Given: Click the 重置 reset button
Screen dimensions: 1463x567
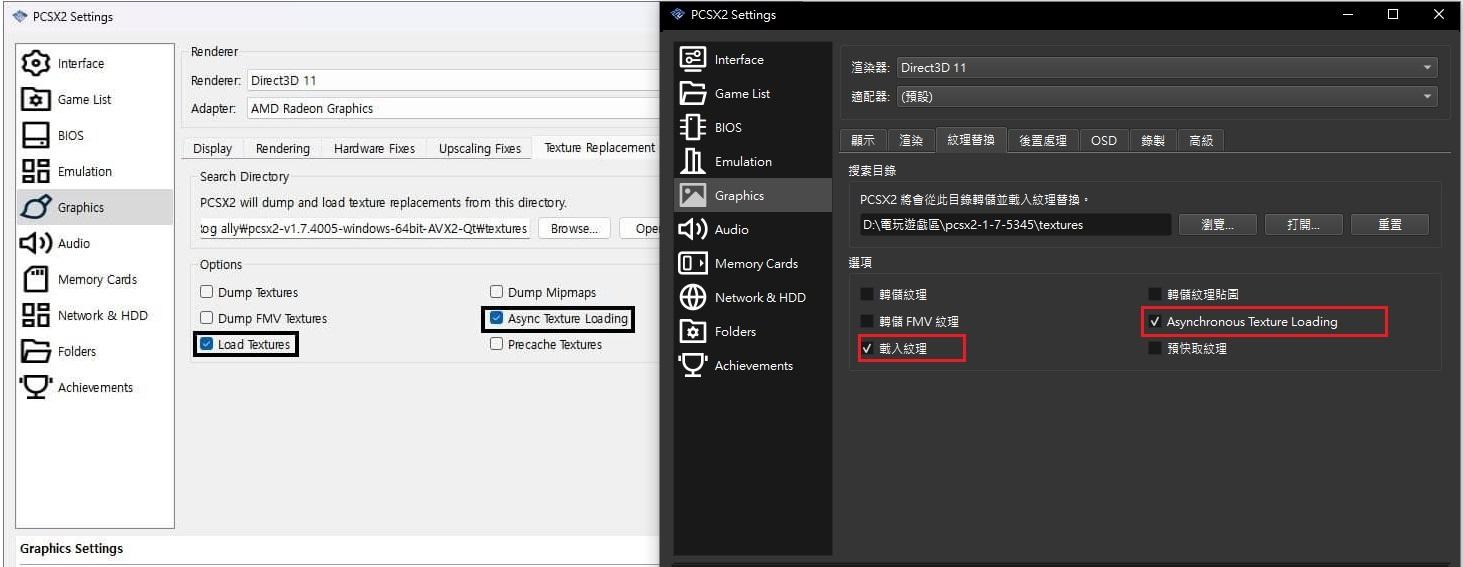Looking at the screenshot, I should click(1389, 225).
